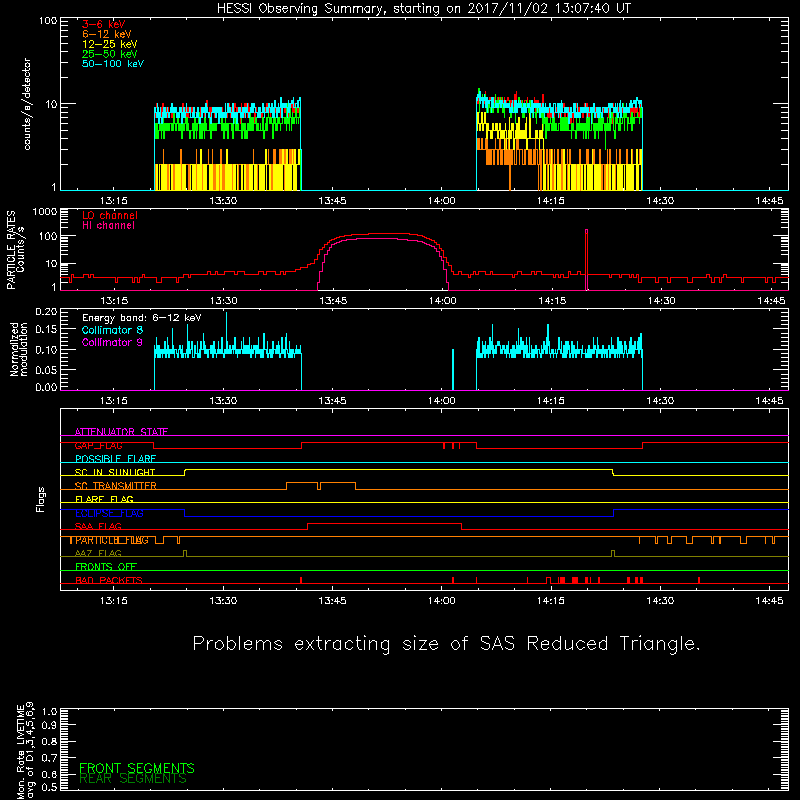The width and height of the screenshot is (800, 800).
Task: Click the ATTENUATOR STATE flag label
Action: (x=121, y=432)
